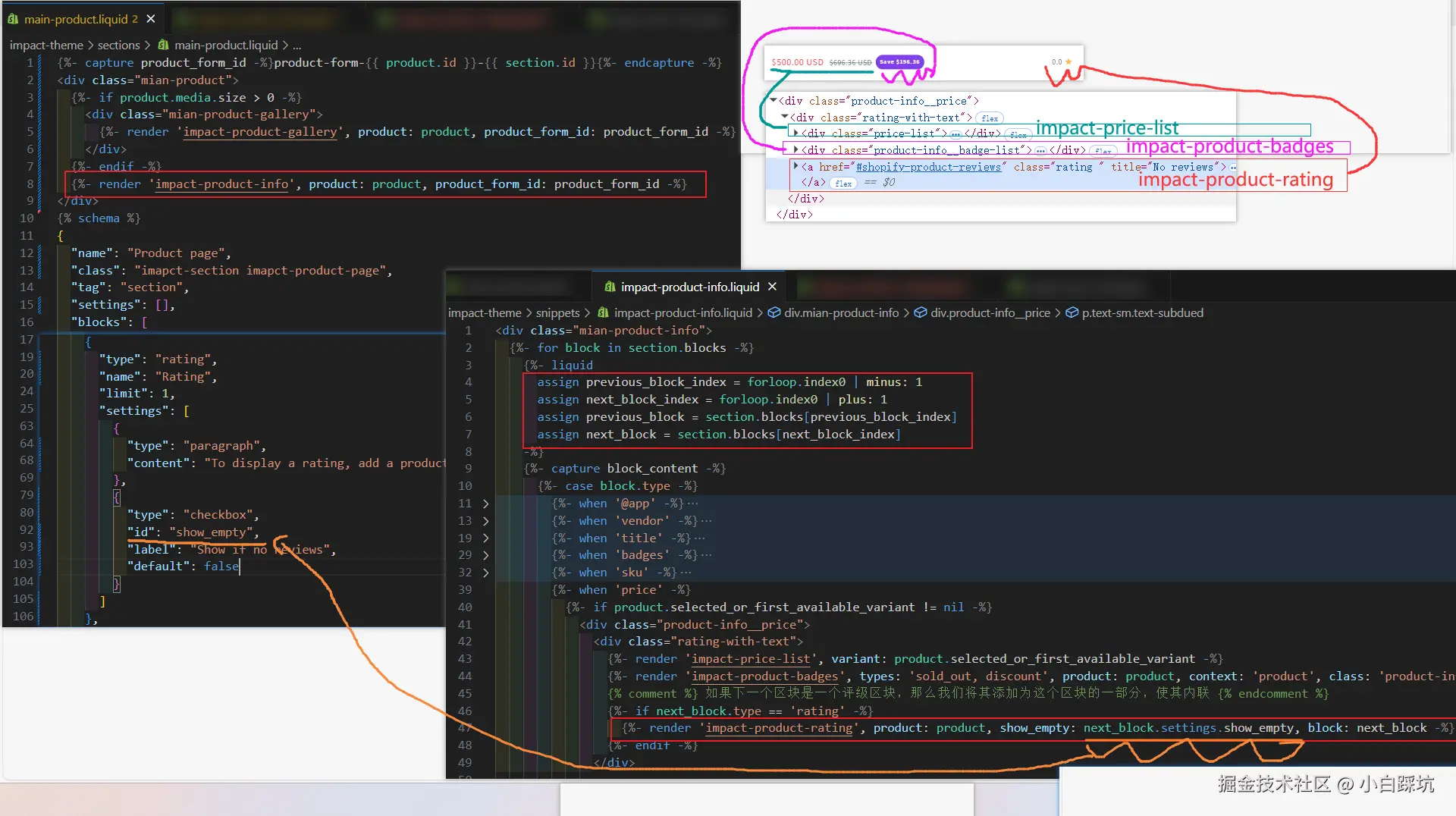Expand folded 'title' case at line 19
Screen dimensions: 1456x816
(485, 538)
